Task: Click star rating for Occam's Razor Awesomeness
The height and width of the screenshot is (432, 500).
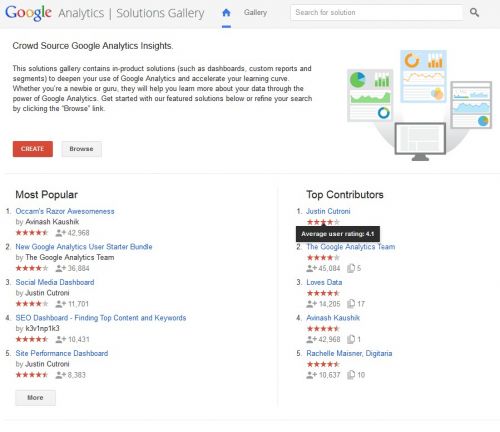Action: (32, 233)
